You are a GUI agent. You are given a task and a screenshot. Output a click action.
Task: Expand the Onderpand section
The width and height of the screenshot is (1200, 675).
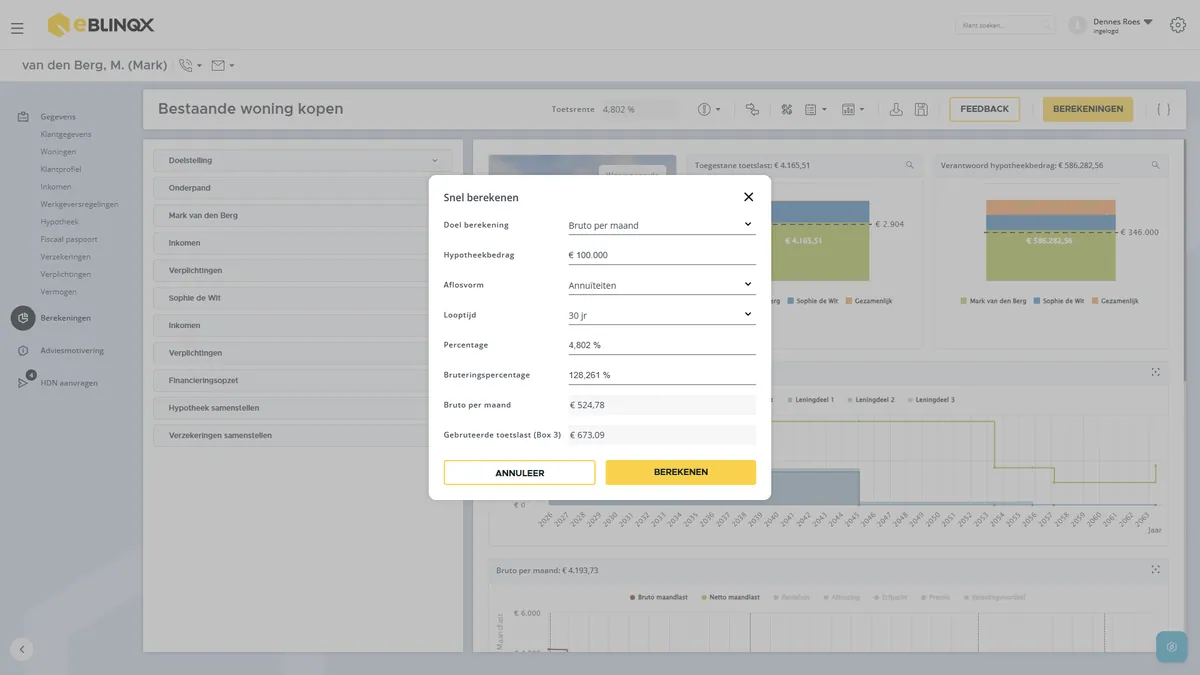pyautogui.click(x=303, y=188)
